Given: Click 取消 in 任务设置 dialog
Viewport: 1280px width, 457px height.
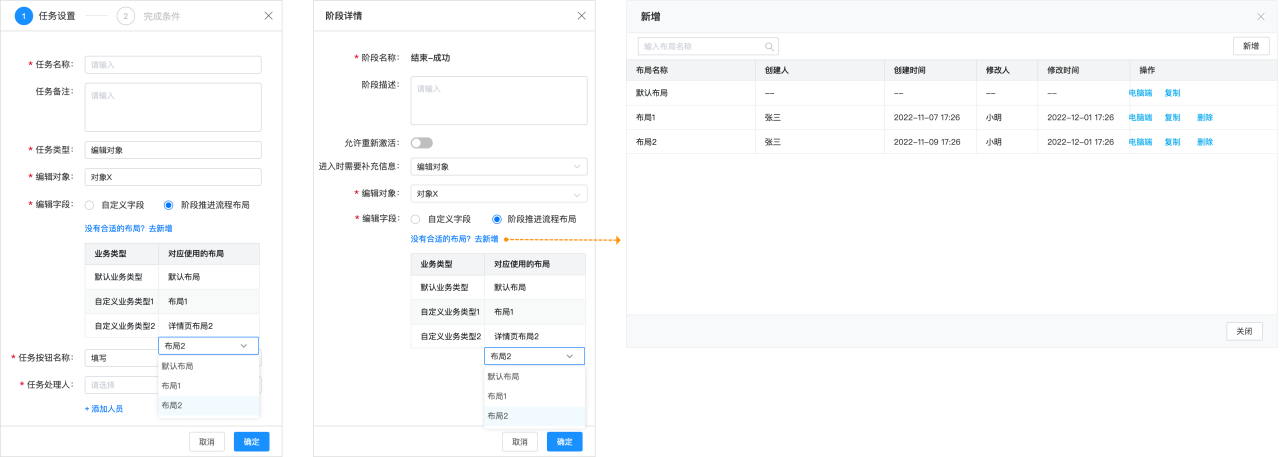Looking at the screenshot, I should point(206,442).
